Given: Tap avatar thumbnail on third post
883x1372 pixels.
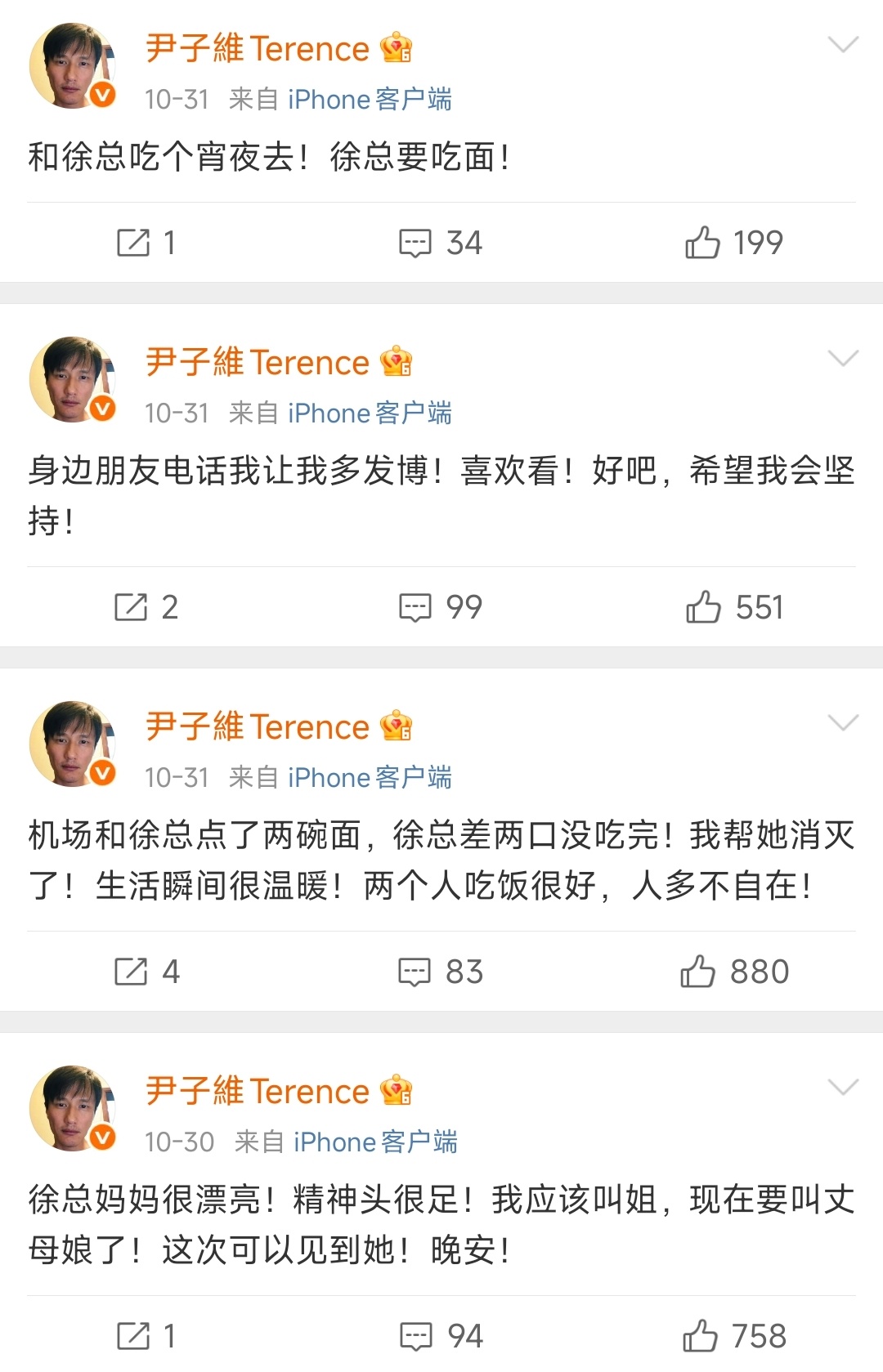Looking at the screenshot, I should (x=72, y=744).
